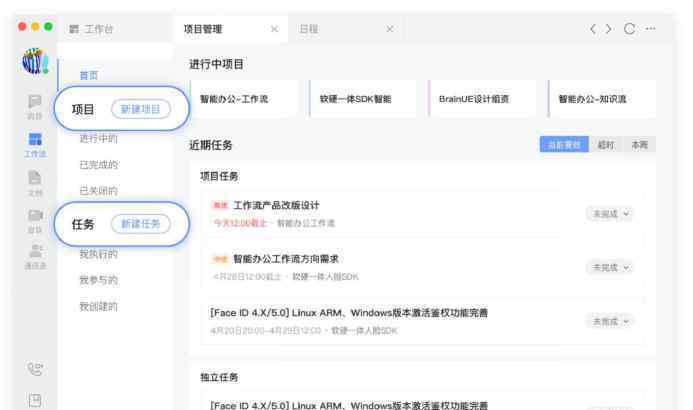The image size is (693, 410).
Task: Select the blue highlighted filter beside 超时
Action: click(x=564, y=144)
